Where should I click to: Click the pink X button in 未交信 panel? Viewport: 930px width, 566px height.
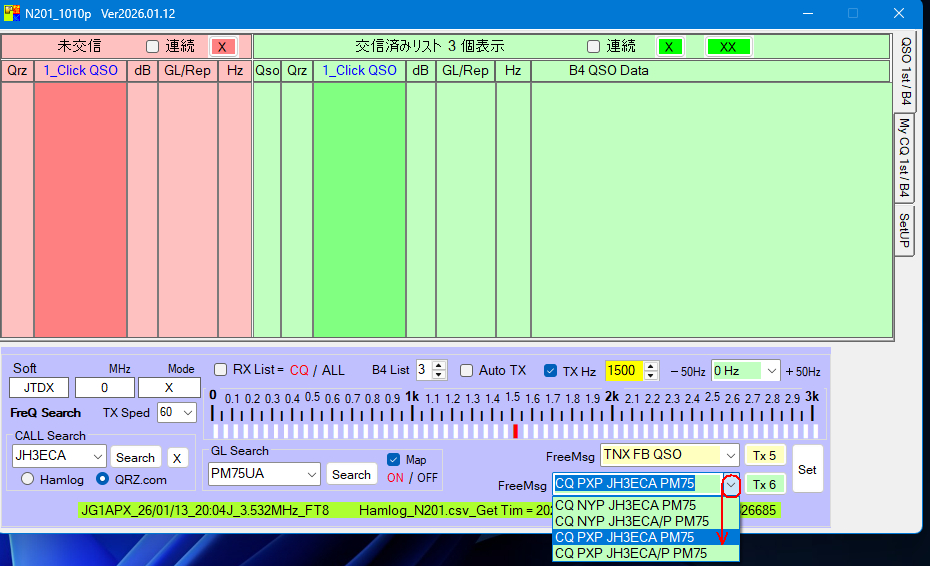(x=222, y=46)
